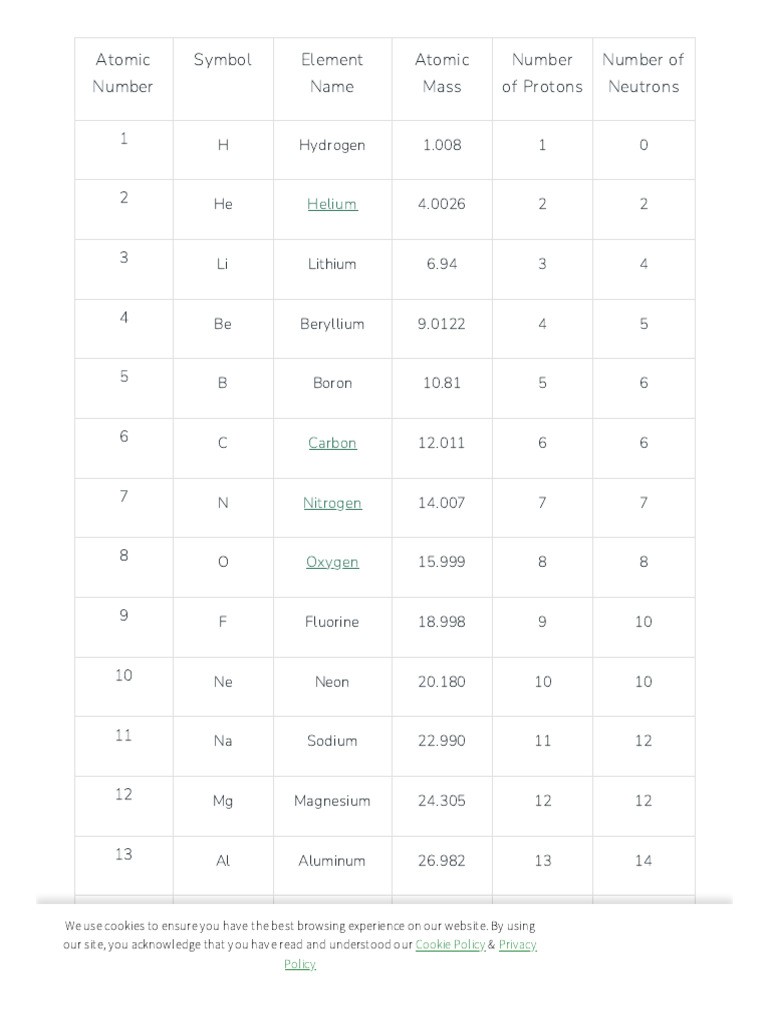Select the Element Name header cell
This screenshot has height=1024, width=768.
[332, 73]
